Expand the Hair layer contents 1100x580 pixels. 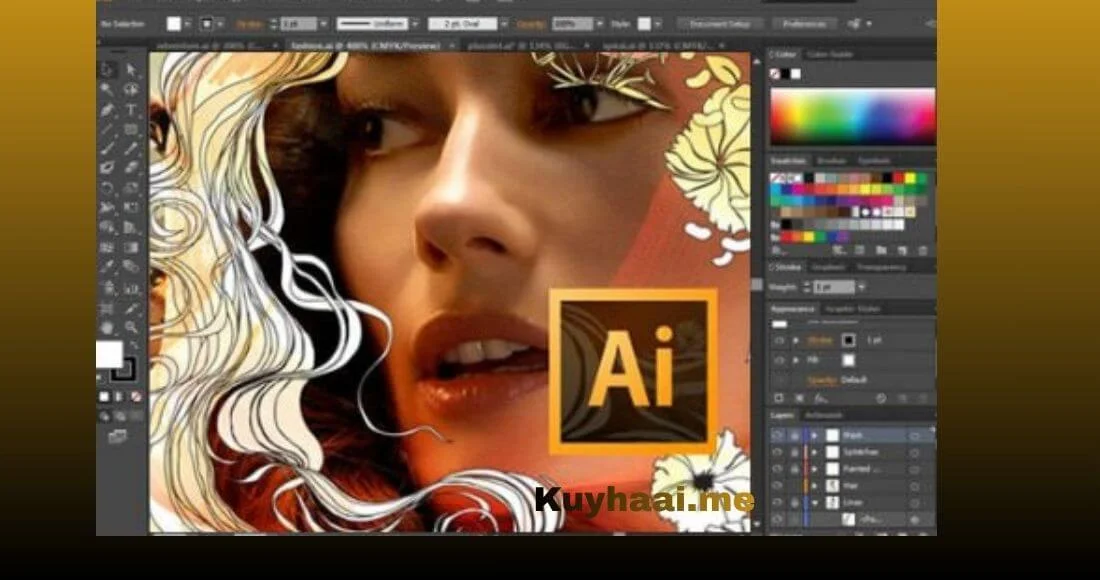814,485
